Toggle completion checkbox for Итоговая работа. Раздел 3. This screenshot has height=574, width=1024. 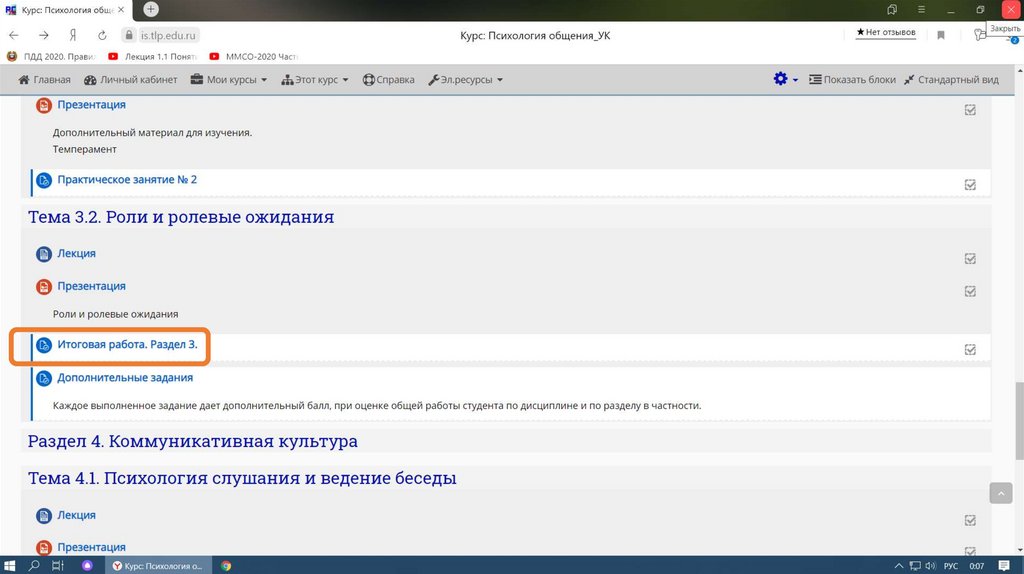tap(970, 350)
